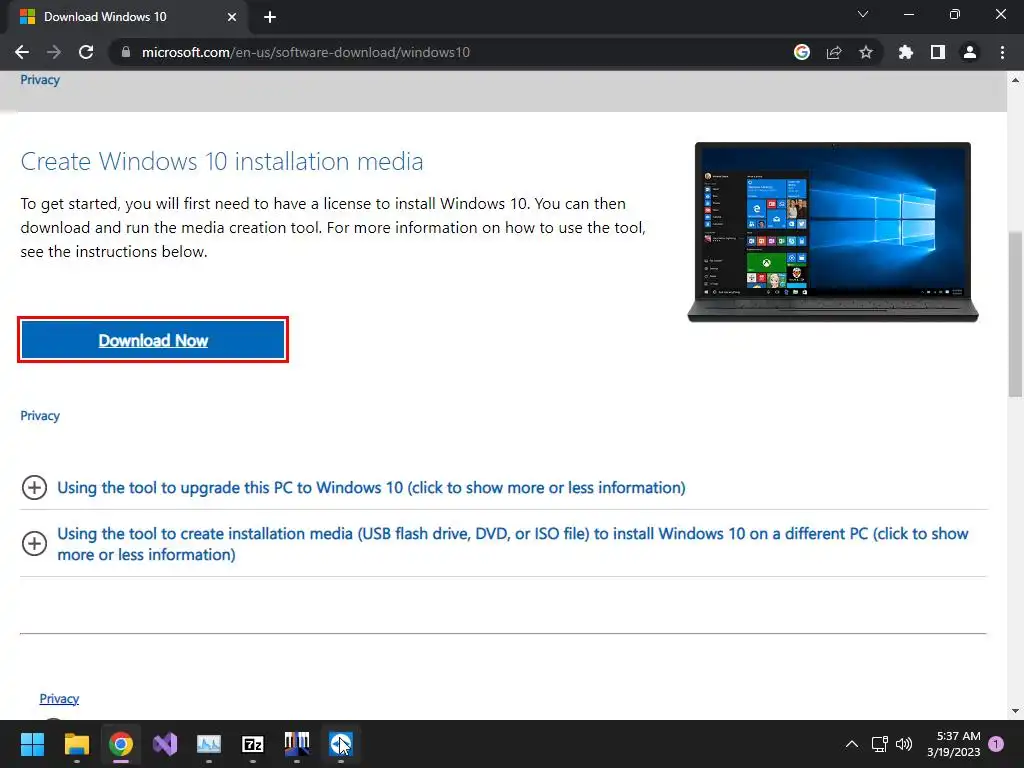Click the Google icon in address bar
This screenshot has height=768, width=1024.
point(802,52)
